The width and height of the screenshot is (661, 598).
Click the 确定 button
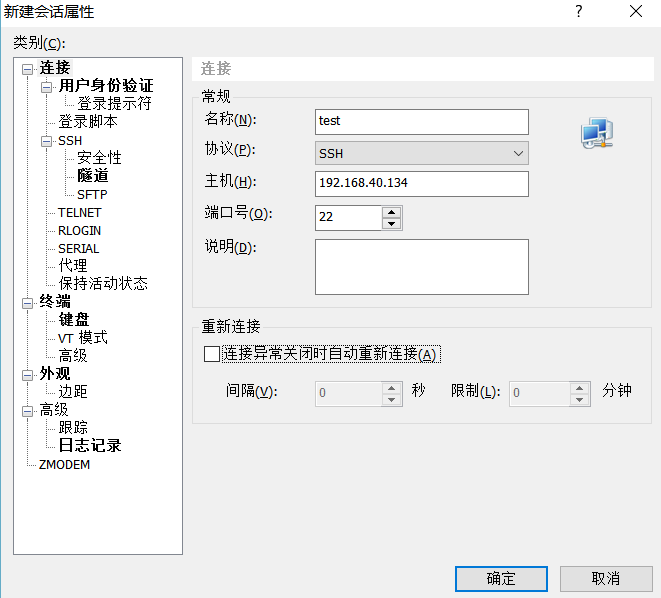click(x=501, y=579)
